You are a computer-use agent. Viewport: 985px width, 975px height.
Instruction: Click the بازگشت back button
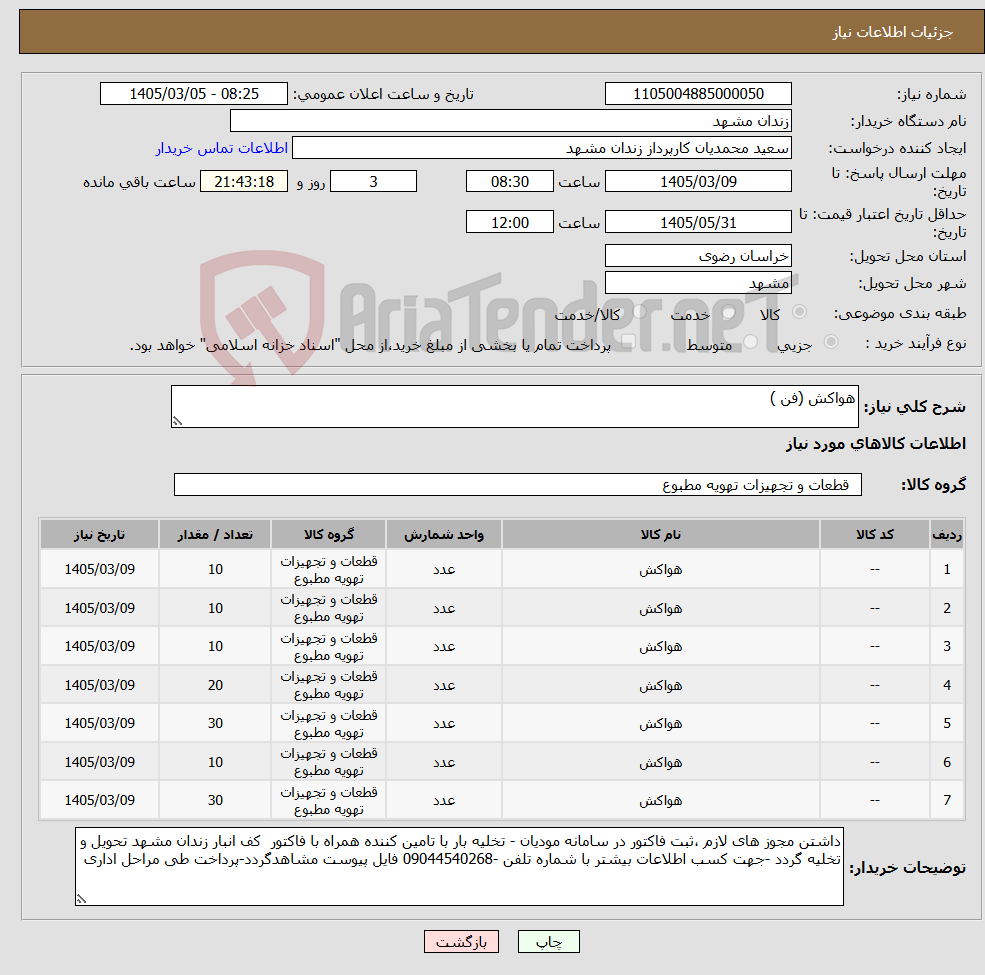[x=461, y=942]
